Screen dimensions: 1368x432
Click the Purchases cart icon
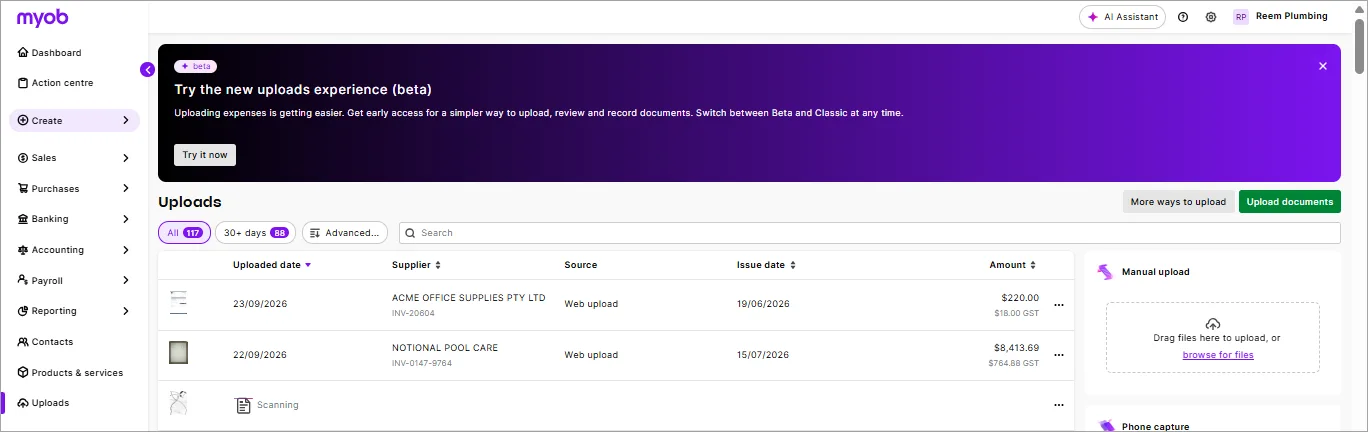tap(23, 188)
